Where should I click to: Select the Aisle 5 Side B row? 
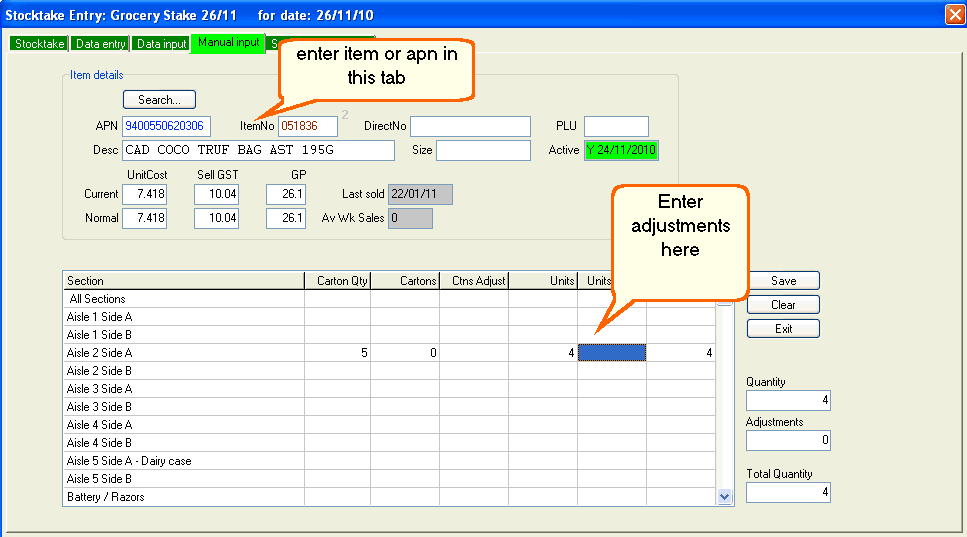pos(389,478)
